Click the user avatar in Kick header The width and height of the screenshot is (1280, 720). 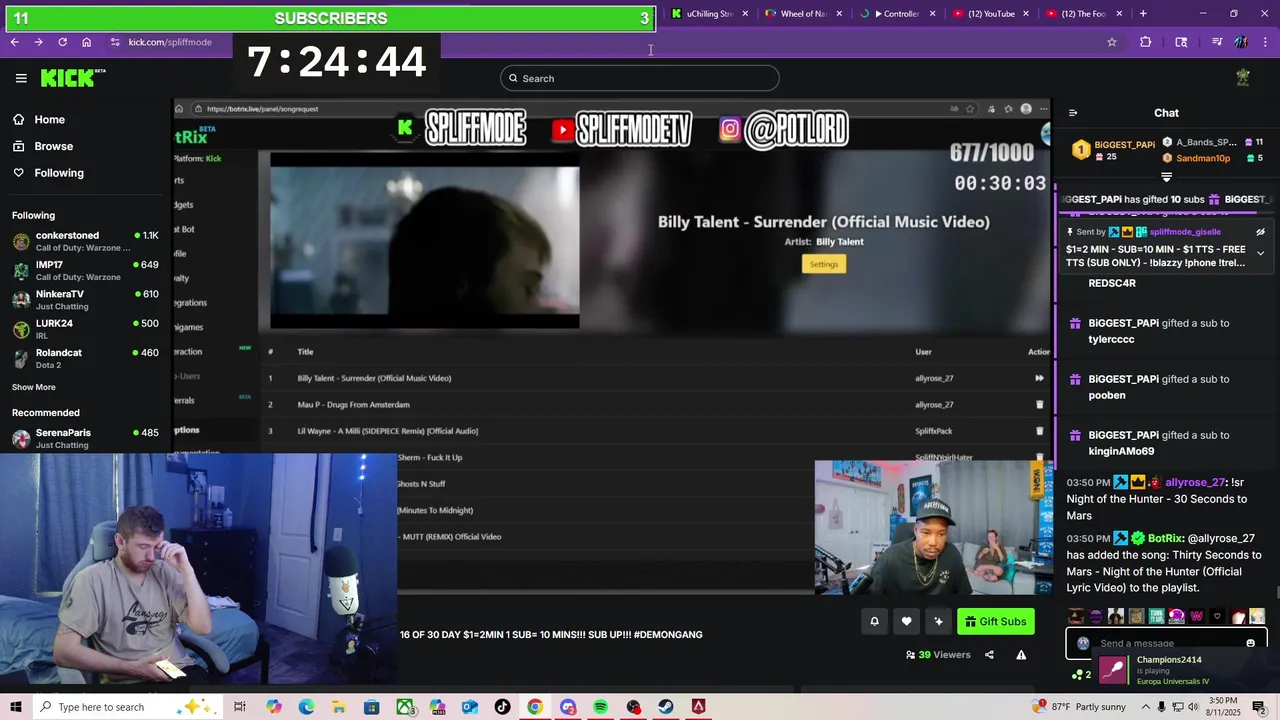(x=1243, y=78)
